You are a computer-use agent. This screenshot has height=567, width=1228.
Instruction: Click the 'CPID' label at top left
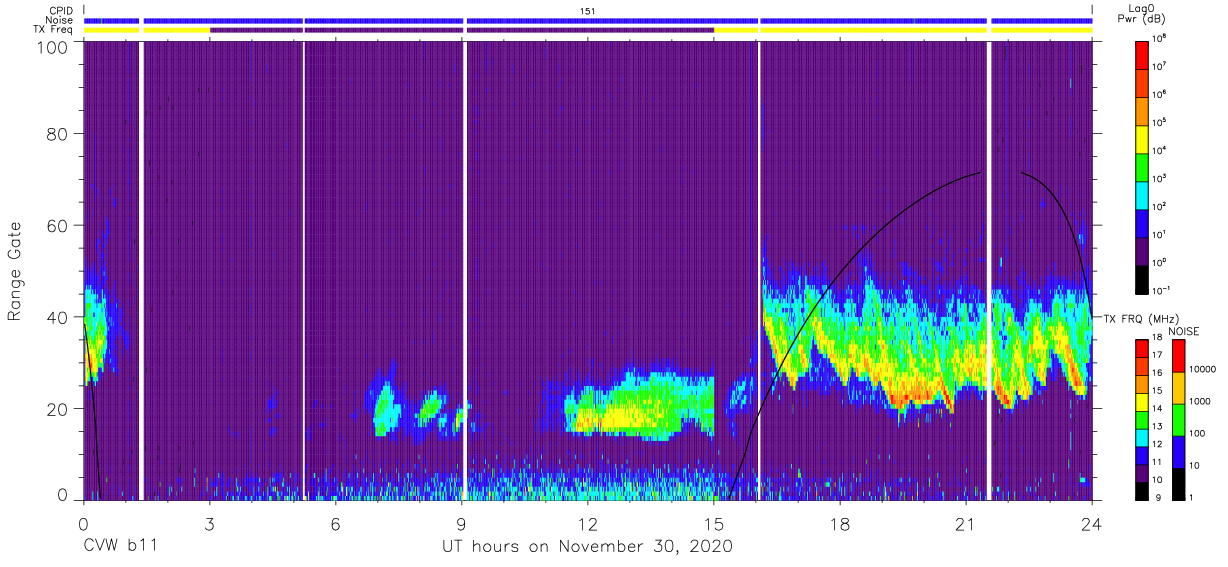[x=62, y=11]
